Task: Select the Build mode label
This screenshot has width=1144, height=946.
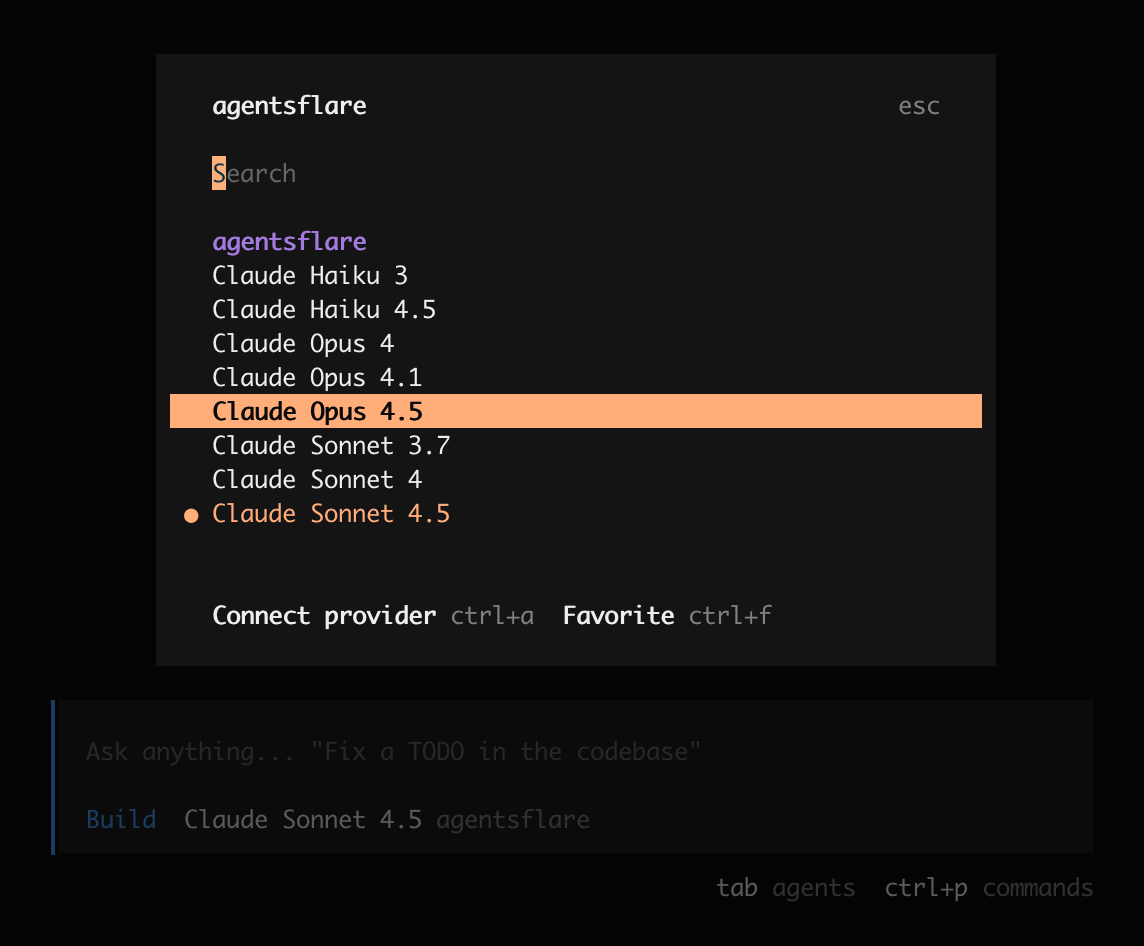Action: [121, 819]
